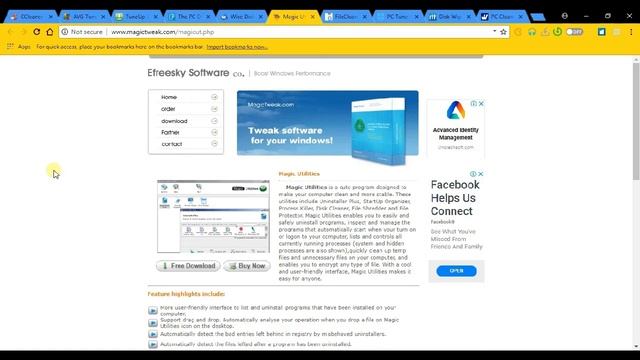The image size is (640, 360).
Task: Click the OPEN button on Facebook ad
Action: [x=456, y=271]
